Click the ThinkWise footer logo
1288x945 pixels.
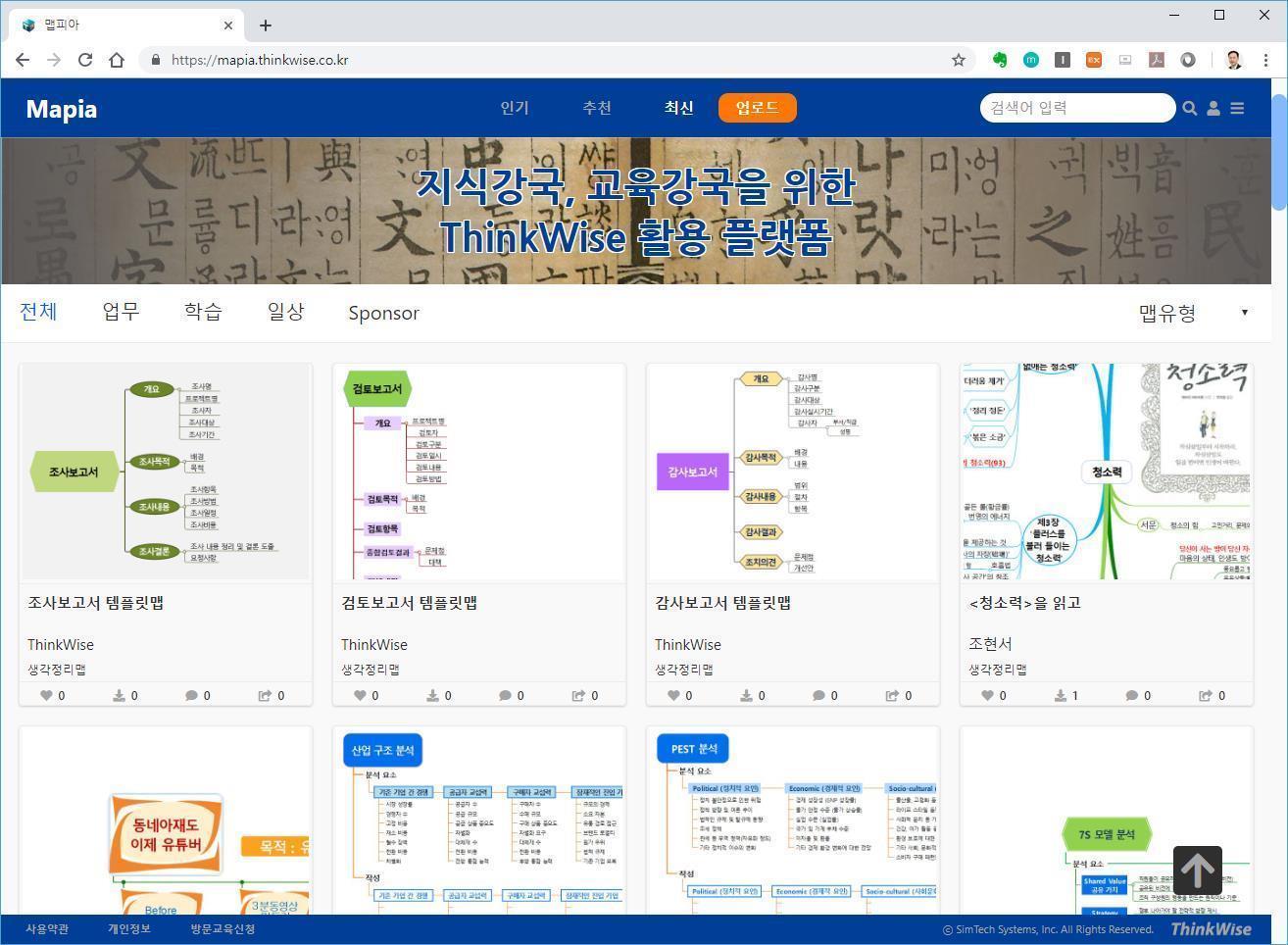tap(1211, 928)
